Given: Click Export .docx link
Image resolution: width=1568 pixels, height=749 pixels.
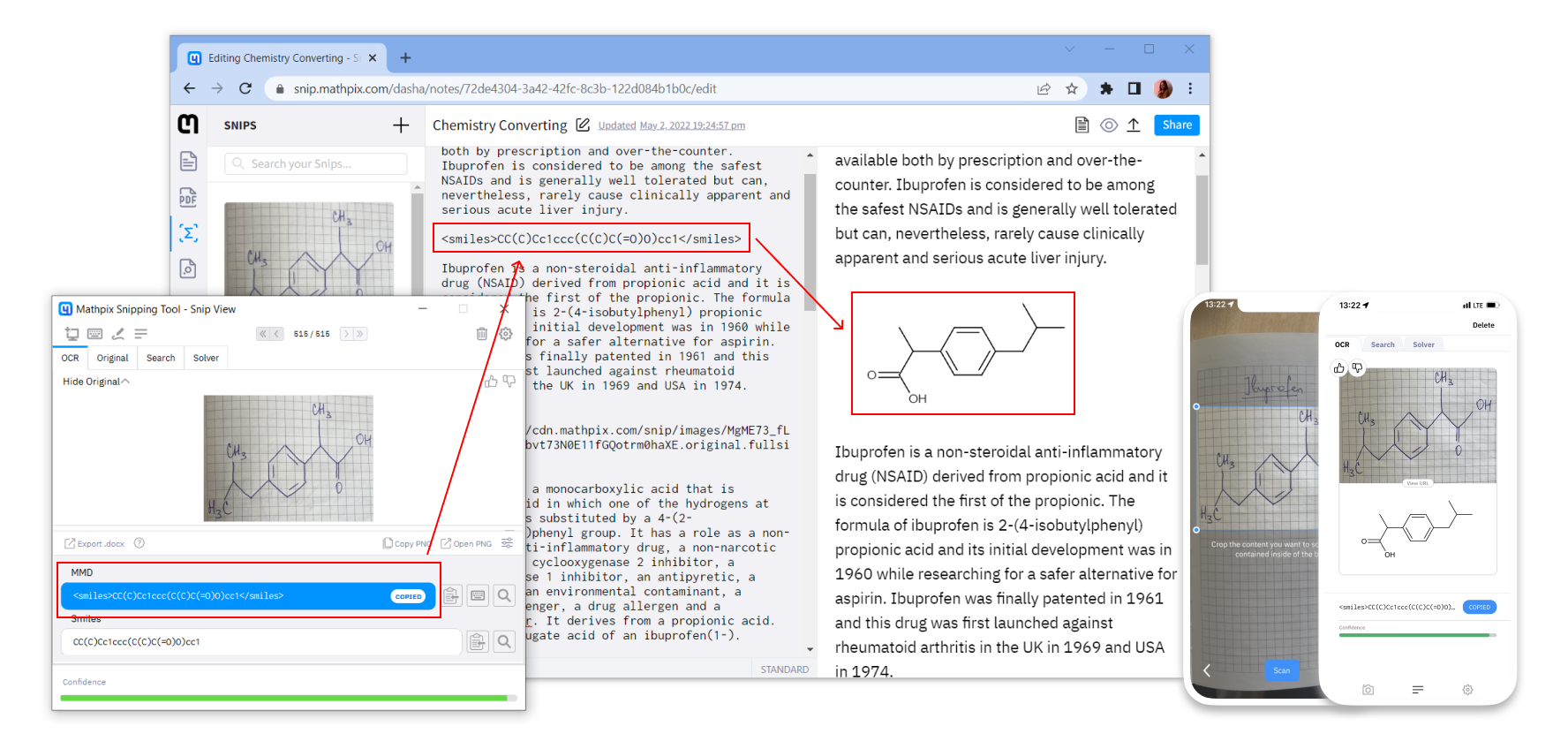Looking at the screenshot, I should click(94, 543).
